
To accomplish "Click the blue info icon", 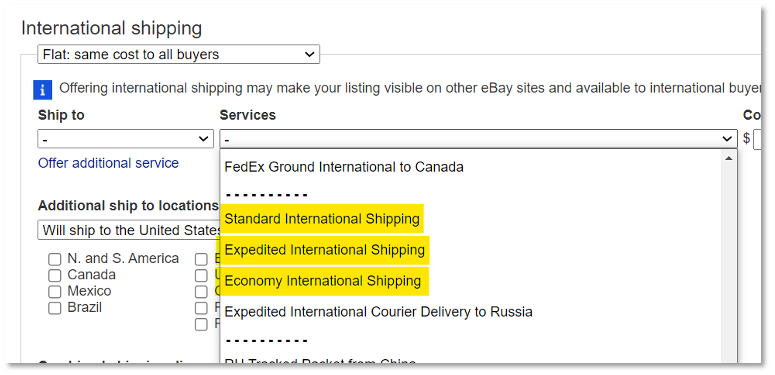I will (x=43, y=90).
